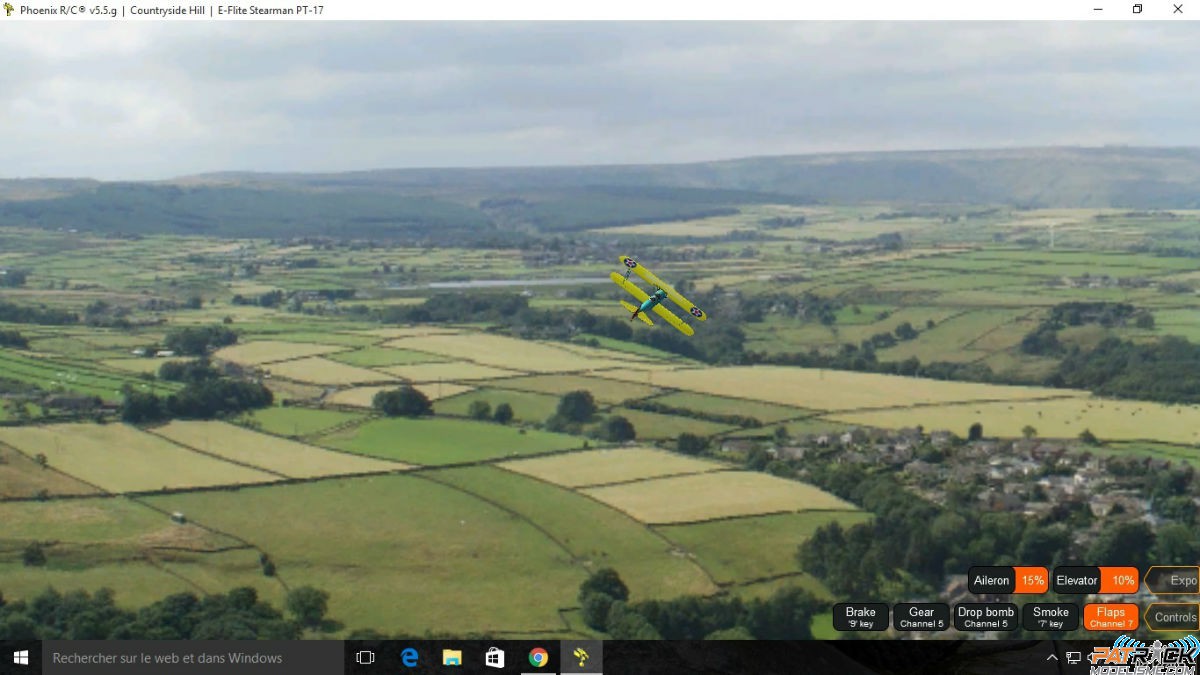Open File Explorer from the taskbar
This screenshot has height=675, width=1200.
point(452,657)
